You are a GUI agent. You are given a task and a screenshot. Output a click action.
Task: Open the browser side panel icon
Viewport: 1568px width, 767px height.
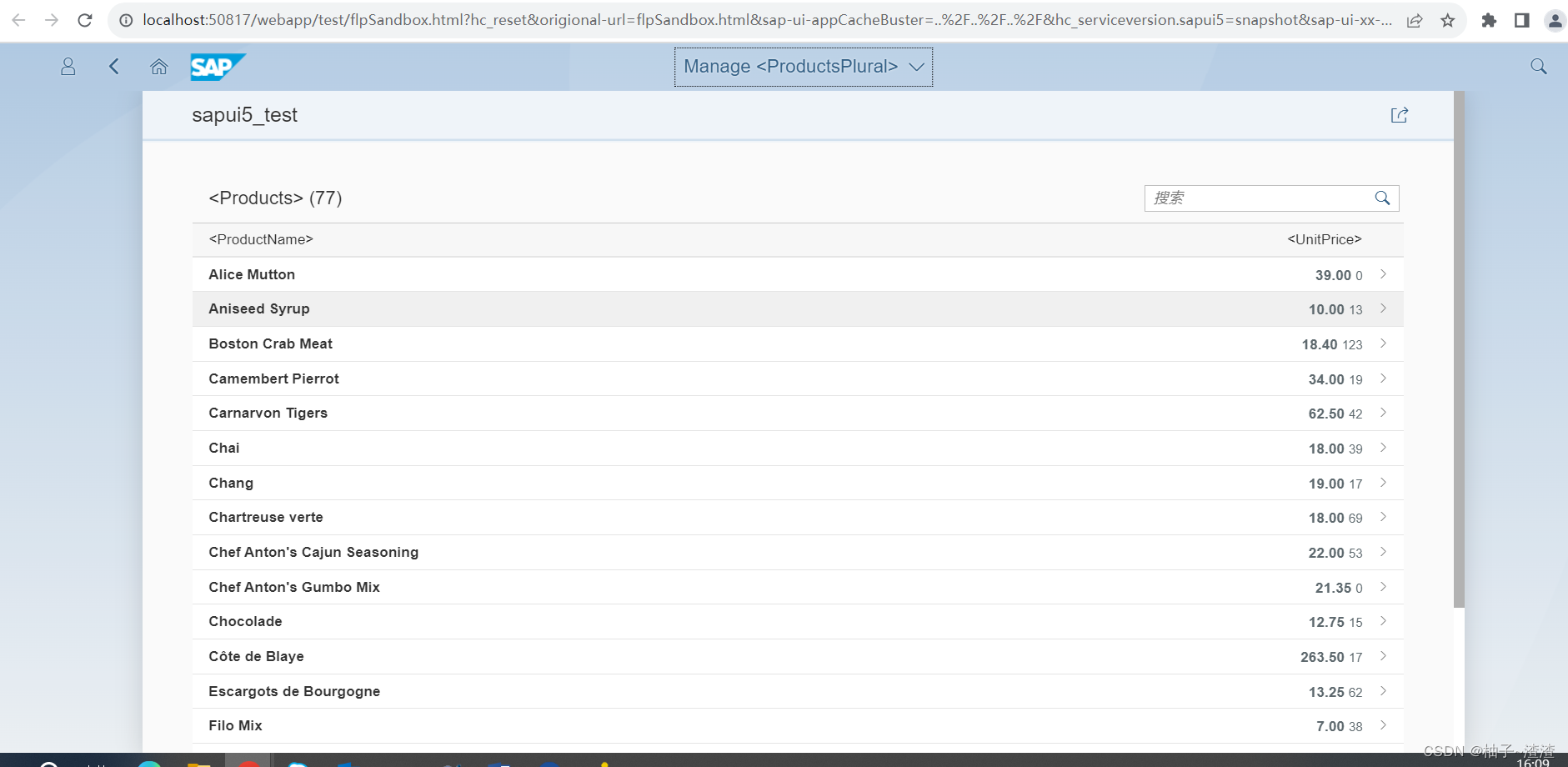point(1523,19)
